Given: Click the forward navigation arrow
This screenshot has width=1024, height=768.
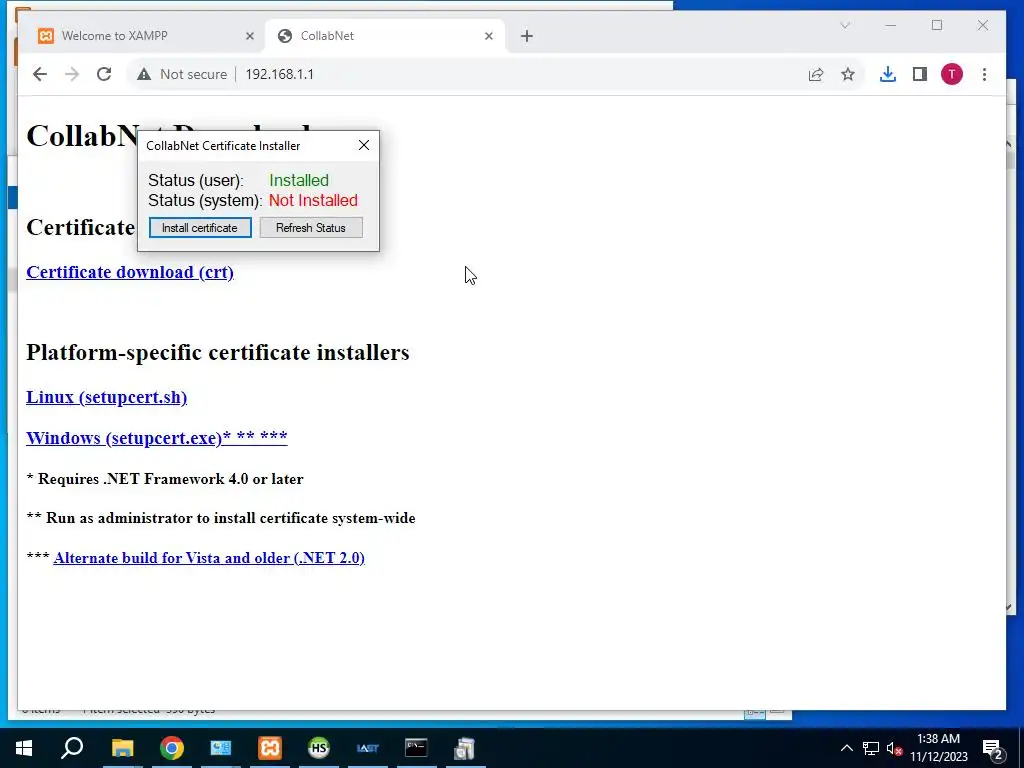Looking at the screenshot, I should 72,74.
